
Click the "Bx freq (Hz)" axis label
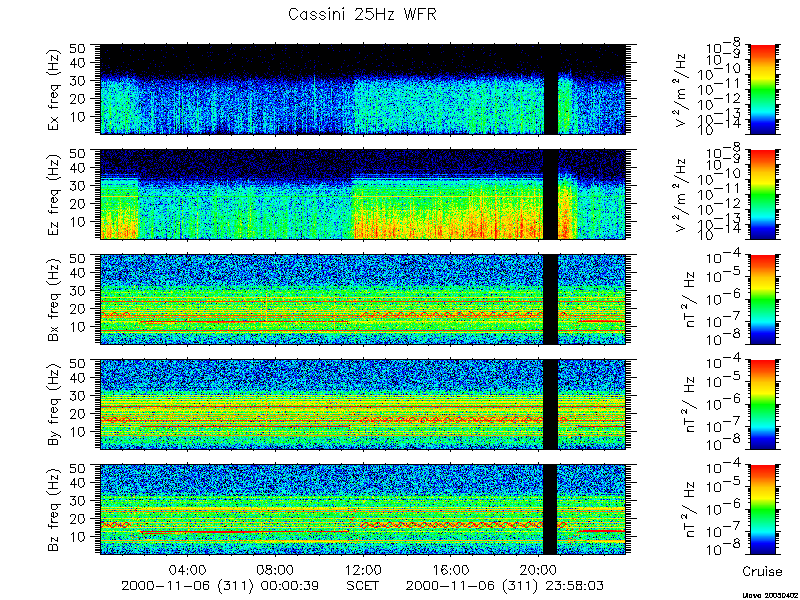(x=55, y=299)
